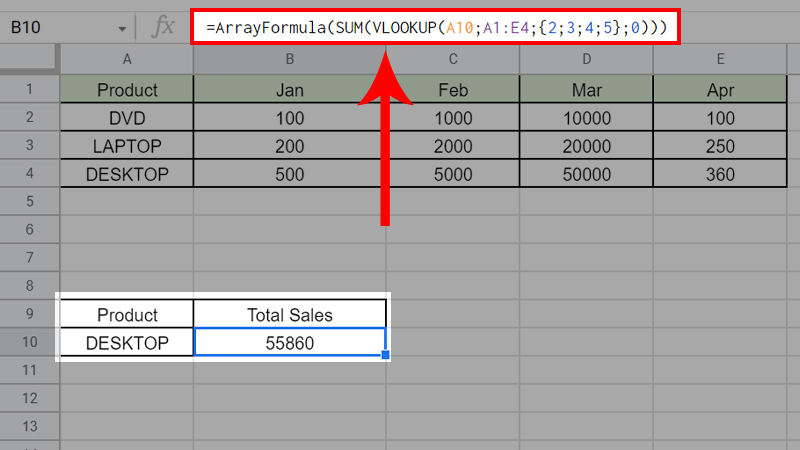Click the LAPTOP product cell

(127, 146)
